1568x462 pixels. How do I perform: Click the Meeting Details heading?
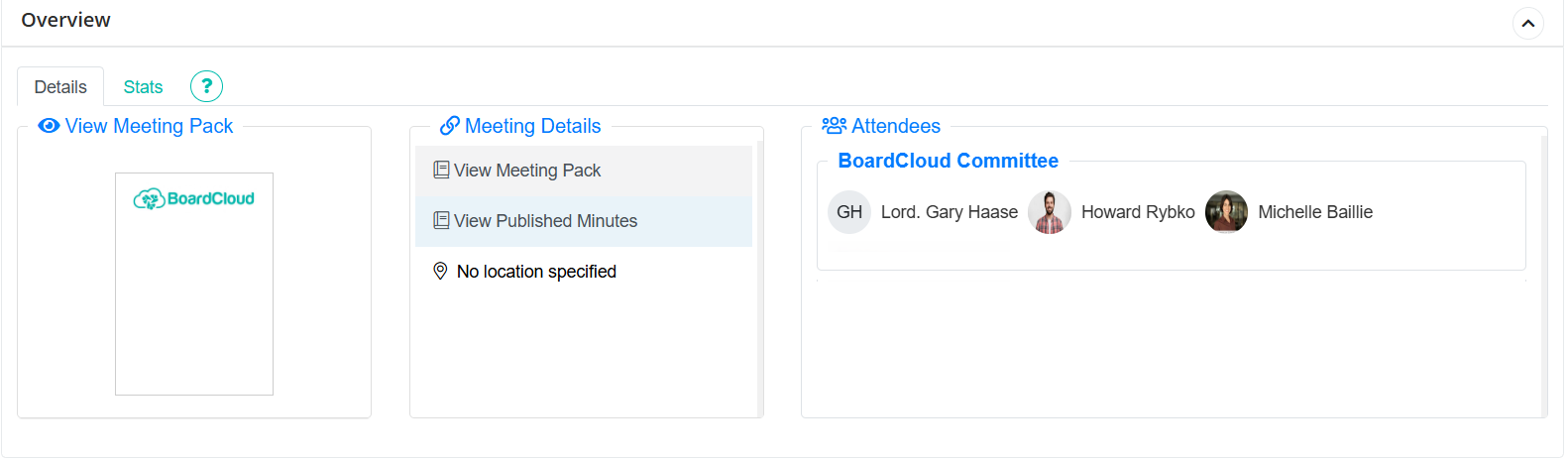[x=532, y=126]
